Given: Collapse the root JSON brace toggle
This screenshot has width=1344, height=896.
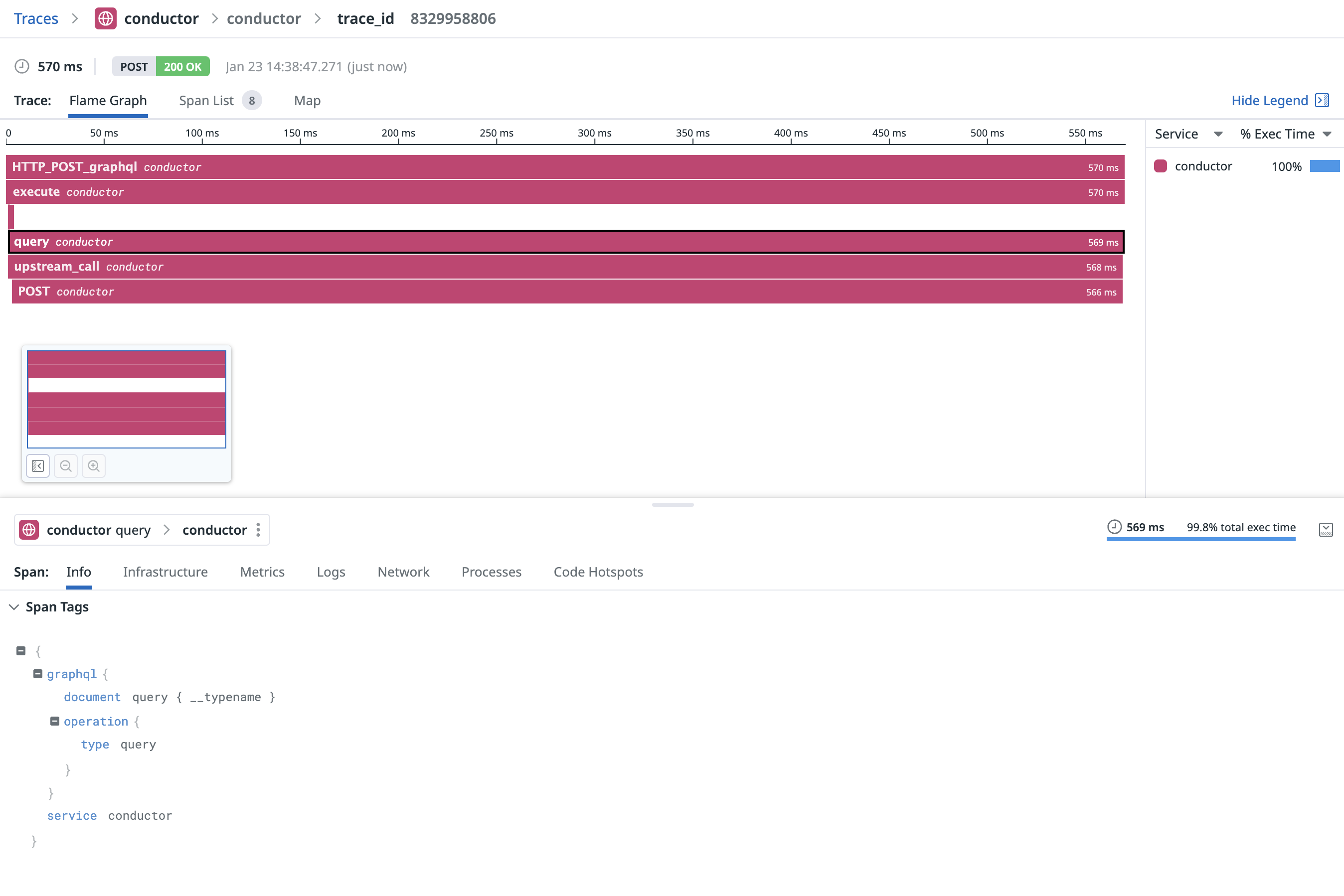Looking at the screenshot, I should pyautogui.click(x=21, y=651).
